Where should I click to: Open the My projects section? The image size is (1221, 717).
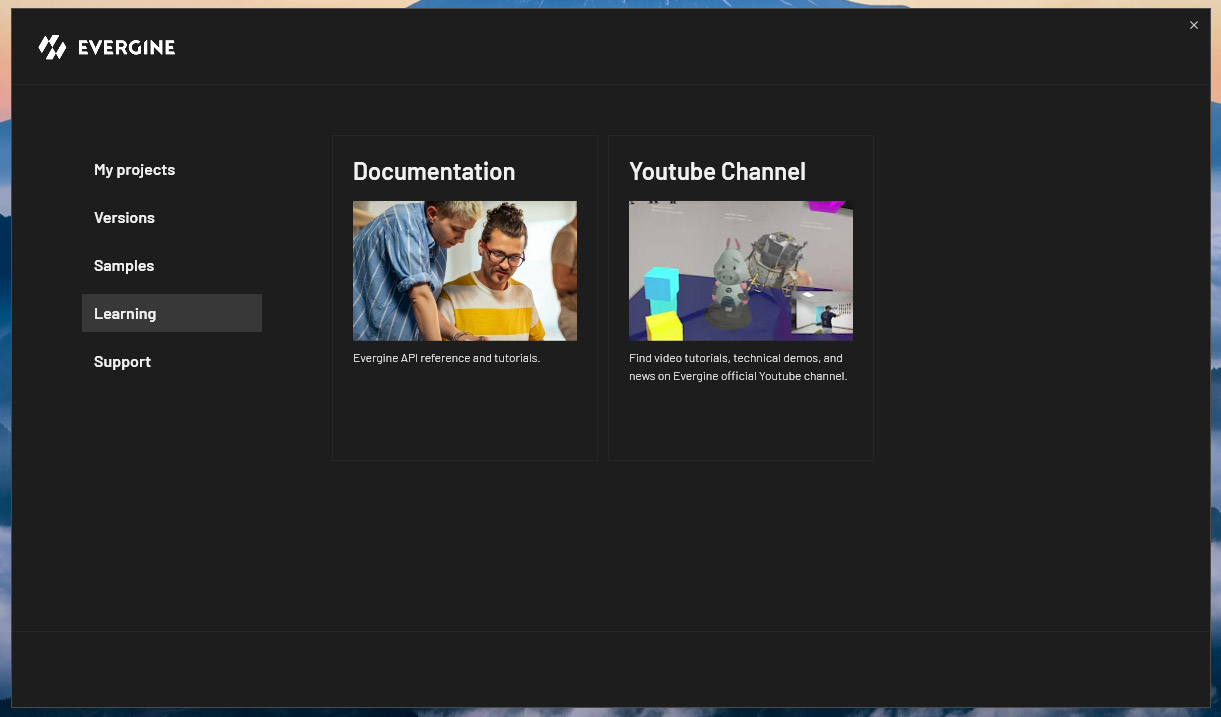coord(134,170)
